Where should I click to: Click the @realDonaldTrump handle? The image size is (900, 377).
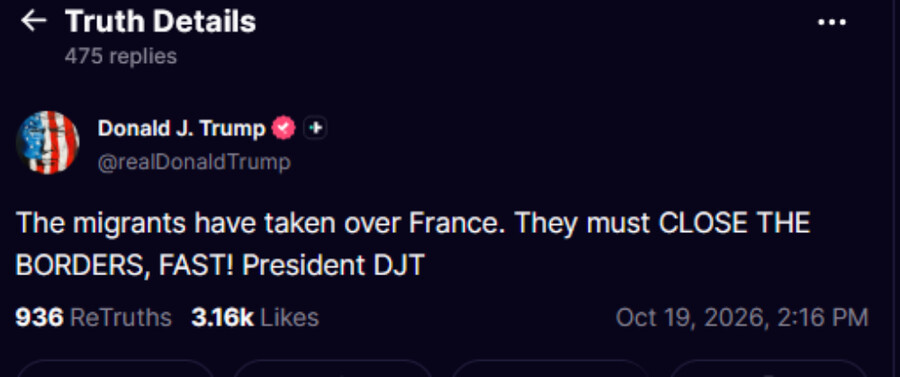click(x=194, y=162)
